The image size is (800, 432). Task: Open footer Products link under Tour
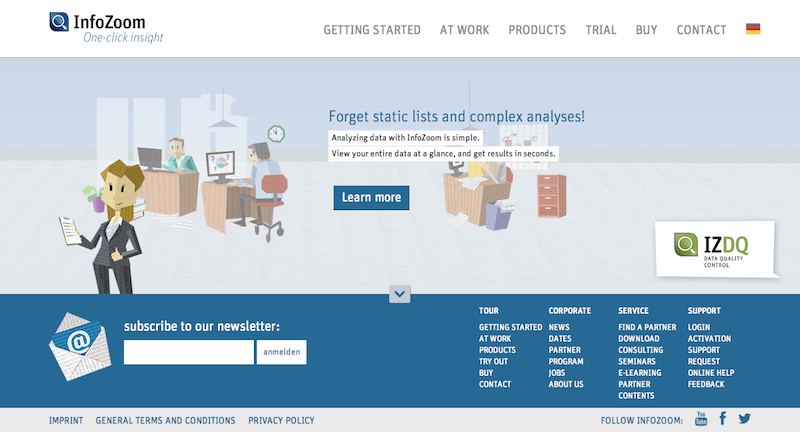pyautogui.click(x=497, y=350)
